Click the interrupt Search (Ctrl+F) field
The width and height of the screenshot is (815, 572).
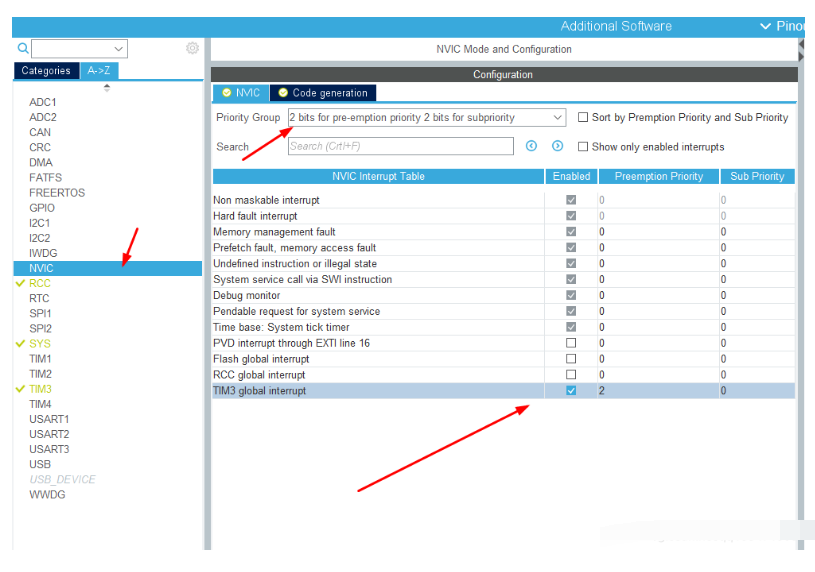[400, 146]
